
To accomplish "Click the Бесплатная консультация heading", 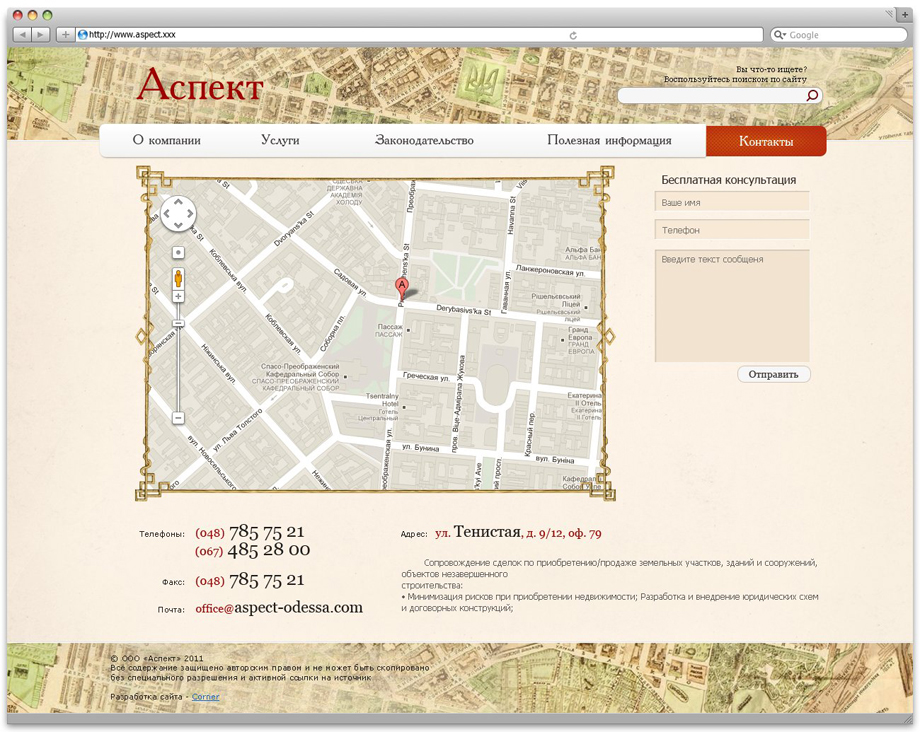I will pos(729,180).
